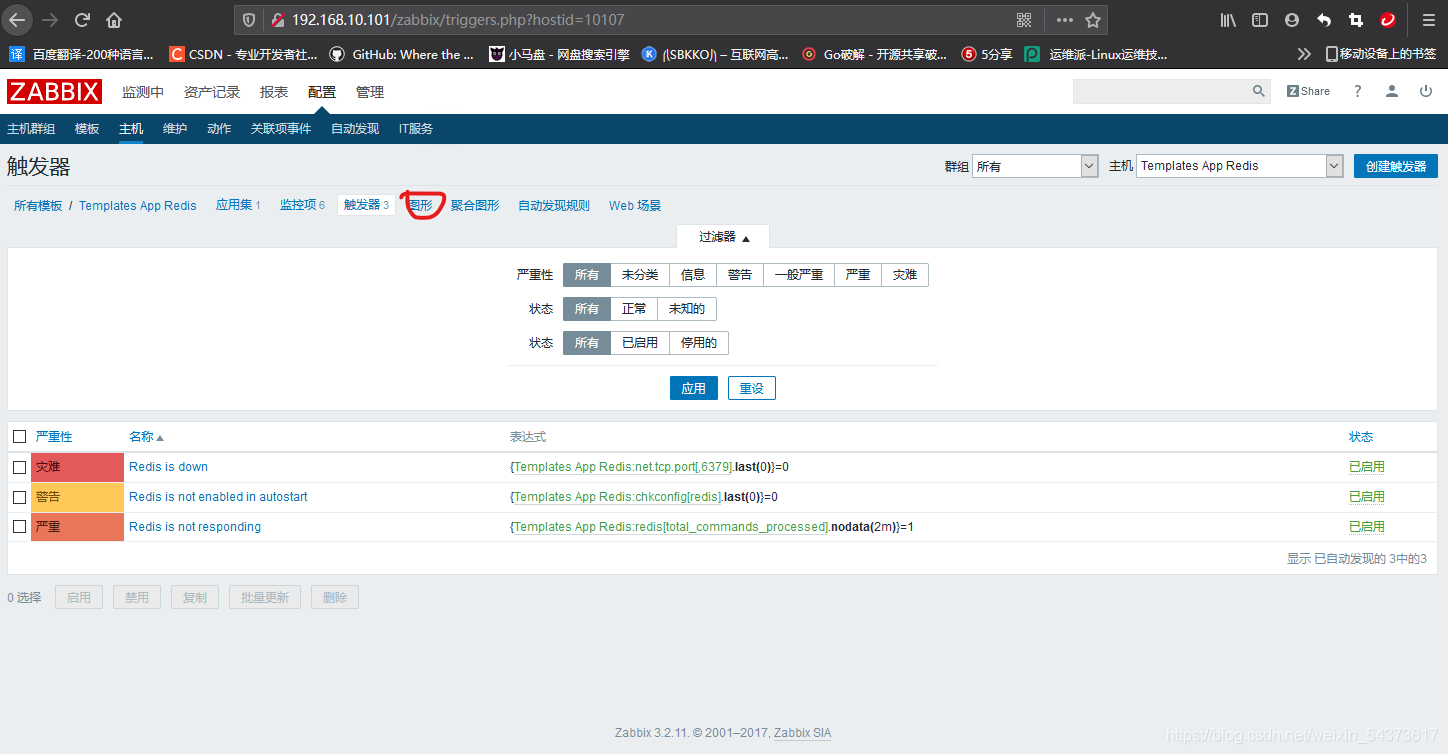Sort by 名称 column header
Screen dimensions: 1448x754
(x=146, y=437)
